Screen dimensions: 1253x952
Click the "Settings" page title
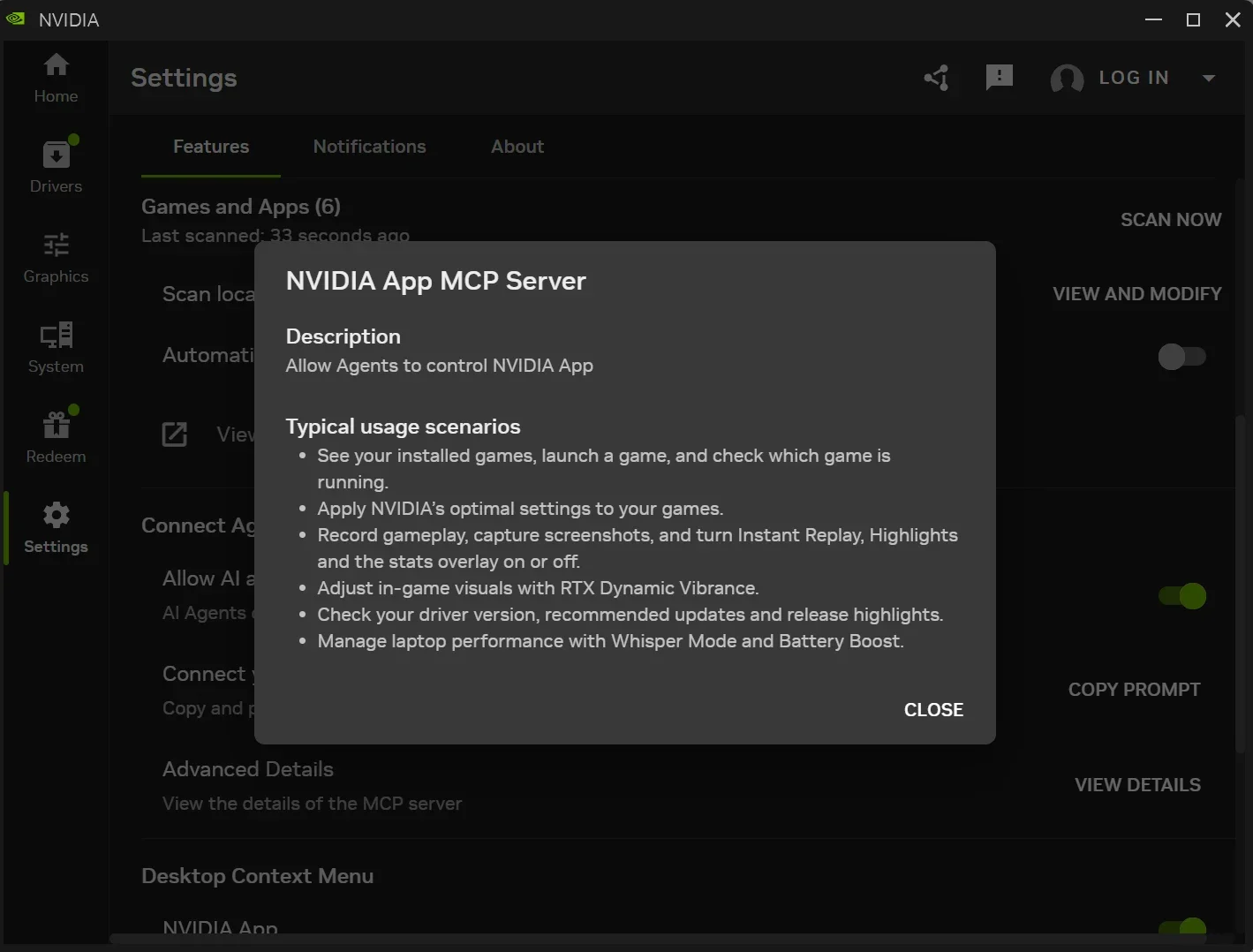tap(184, 78)
